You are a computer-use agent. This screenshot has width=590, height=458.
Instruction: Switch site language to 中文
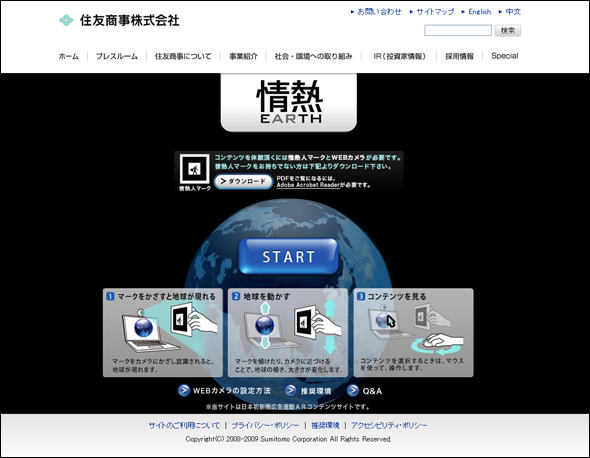[x=513, y=12]
